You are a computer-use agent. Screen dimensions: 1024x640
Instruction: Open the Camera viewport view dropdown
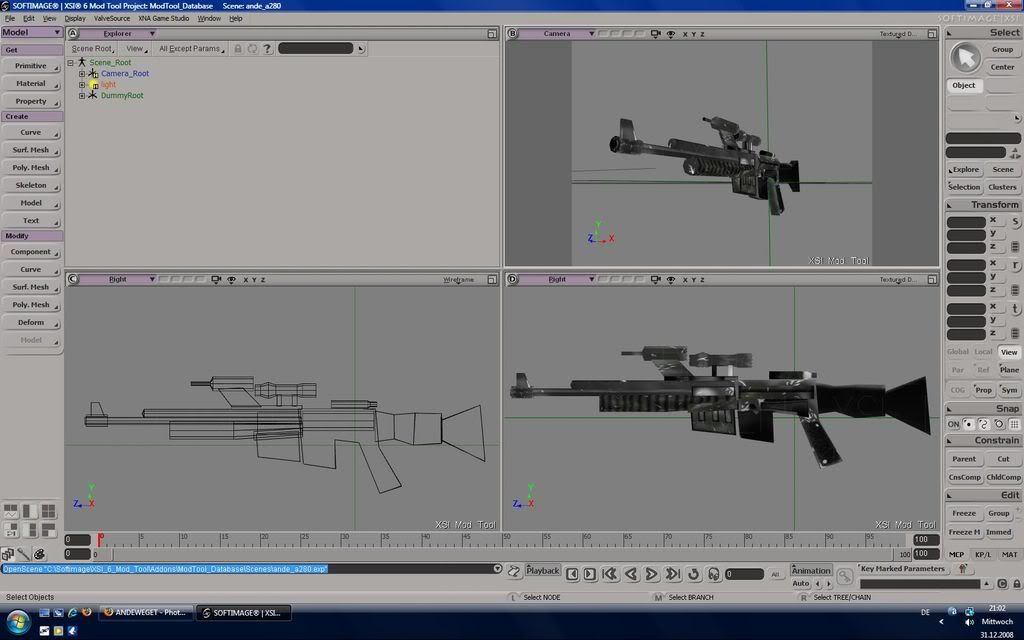(x=557, y=33)
